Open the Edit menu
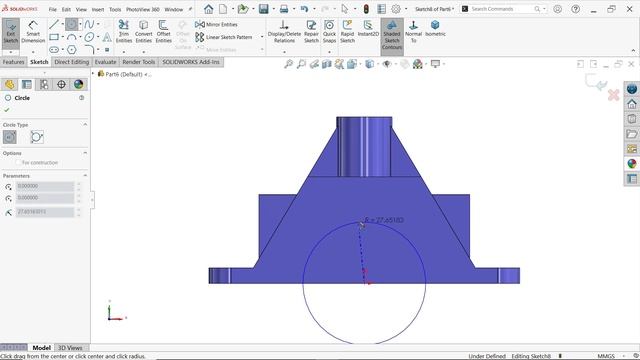The width and height of the screenshot is (640, 360). [66, 9]
